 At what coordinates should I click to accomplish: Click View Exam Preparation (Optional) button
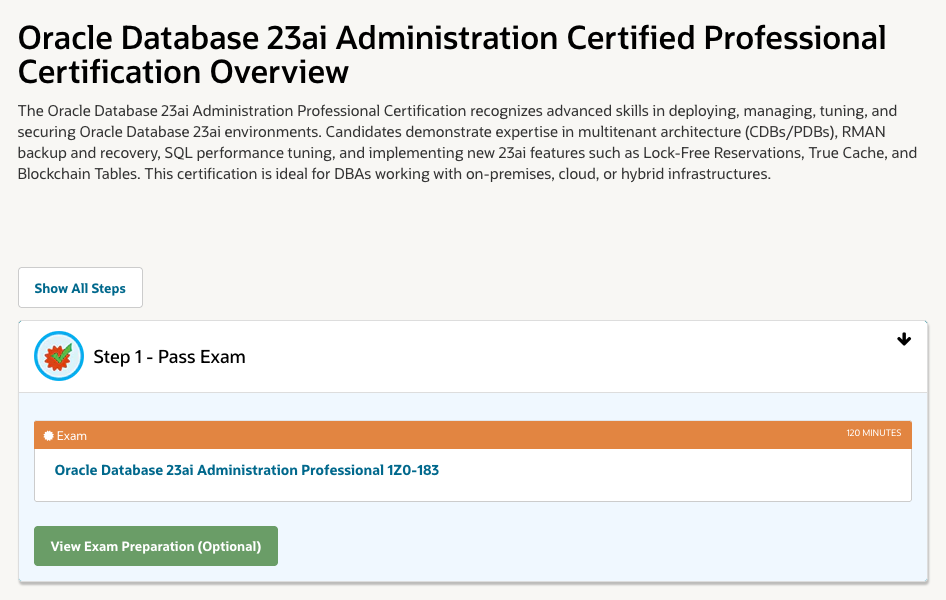pos(156,546)
